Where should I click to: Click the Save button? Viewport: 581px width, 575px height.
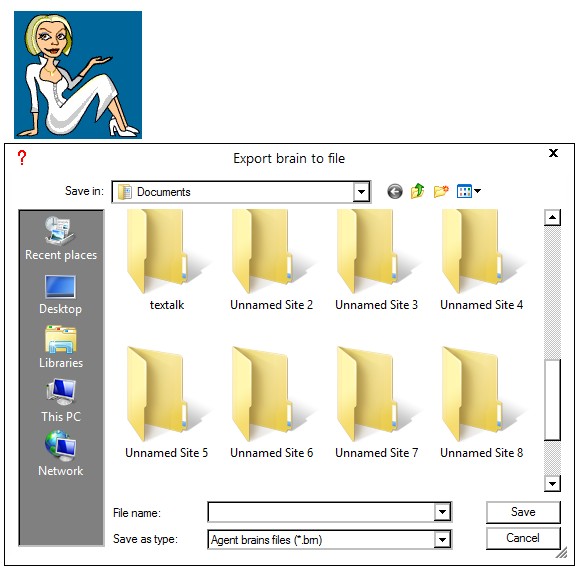point(523,512)
